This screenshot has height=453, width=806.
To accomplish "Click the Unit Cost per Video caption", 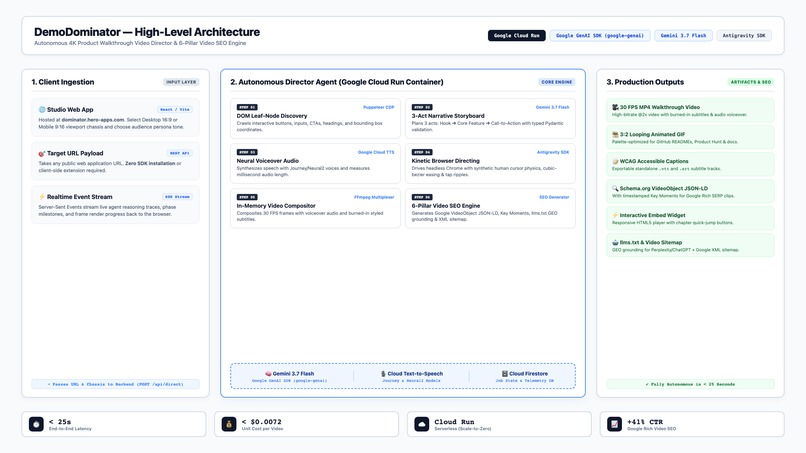I will click(262, 429).
